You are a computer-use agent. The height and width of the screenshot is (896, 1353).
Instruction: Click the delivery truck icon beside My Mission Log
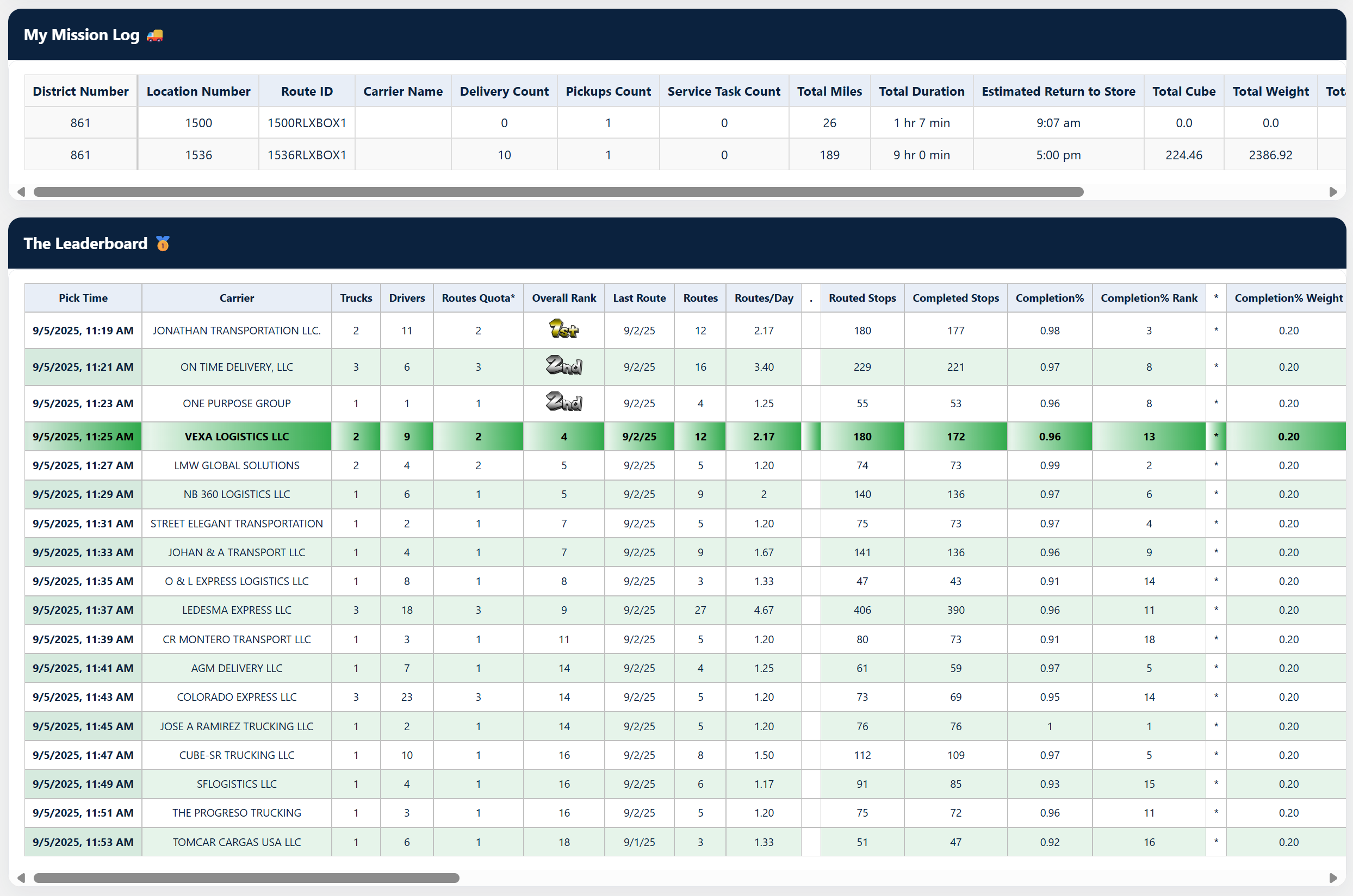coord(154,35)
